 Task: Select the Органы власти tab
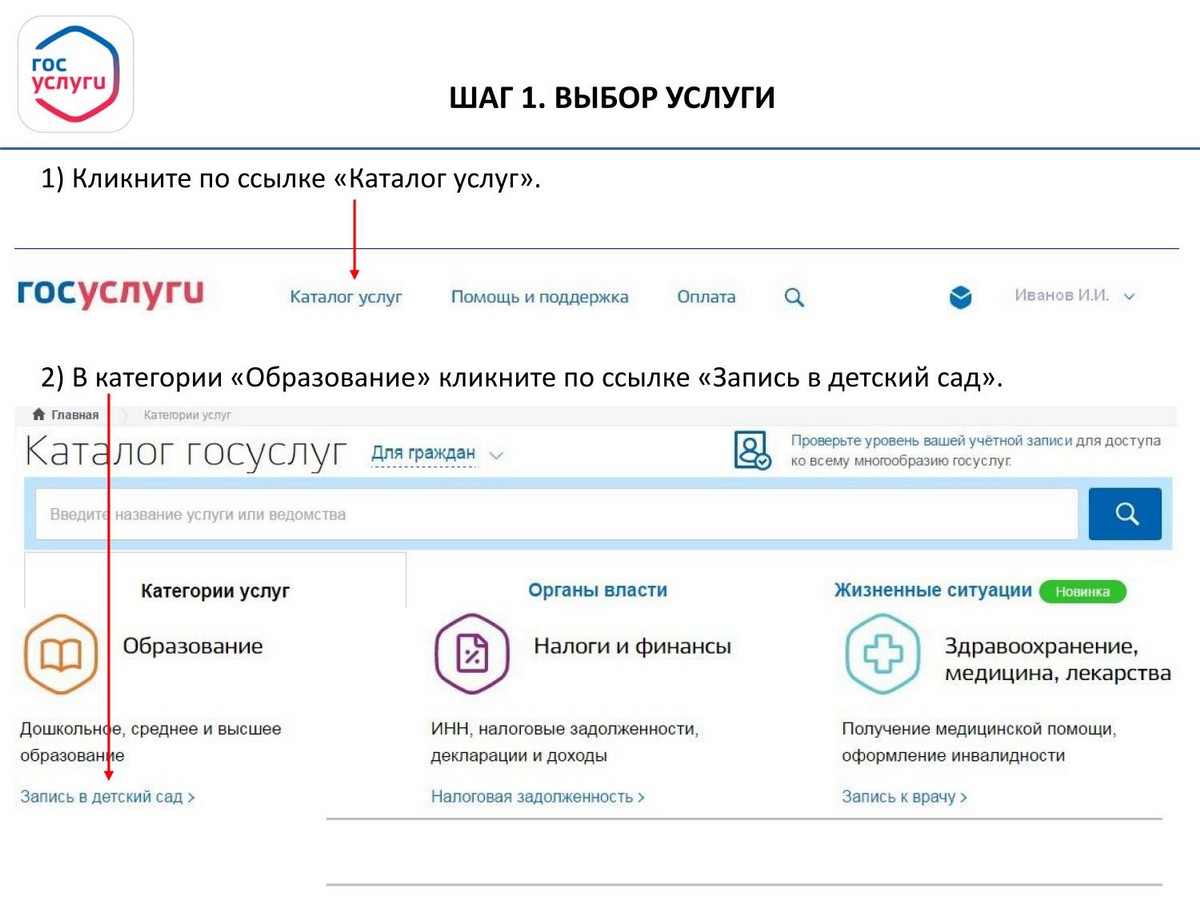coord(598,590)
